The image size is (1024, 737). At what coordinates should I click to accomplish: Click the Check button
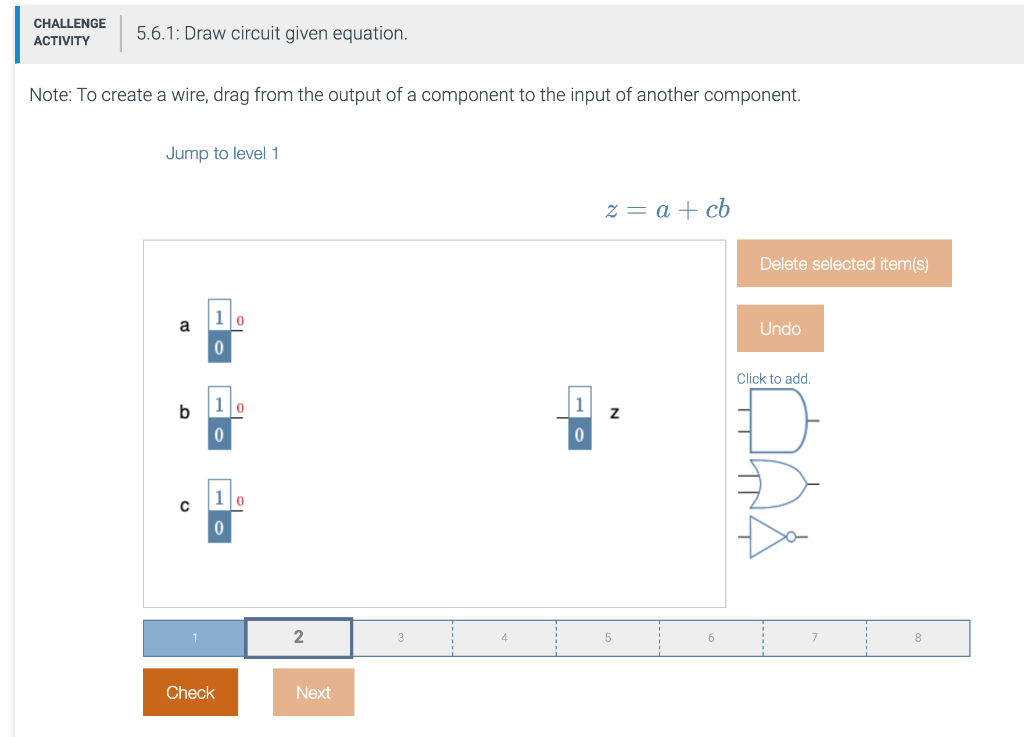click(x=190, y=692)
